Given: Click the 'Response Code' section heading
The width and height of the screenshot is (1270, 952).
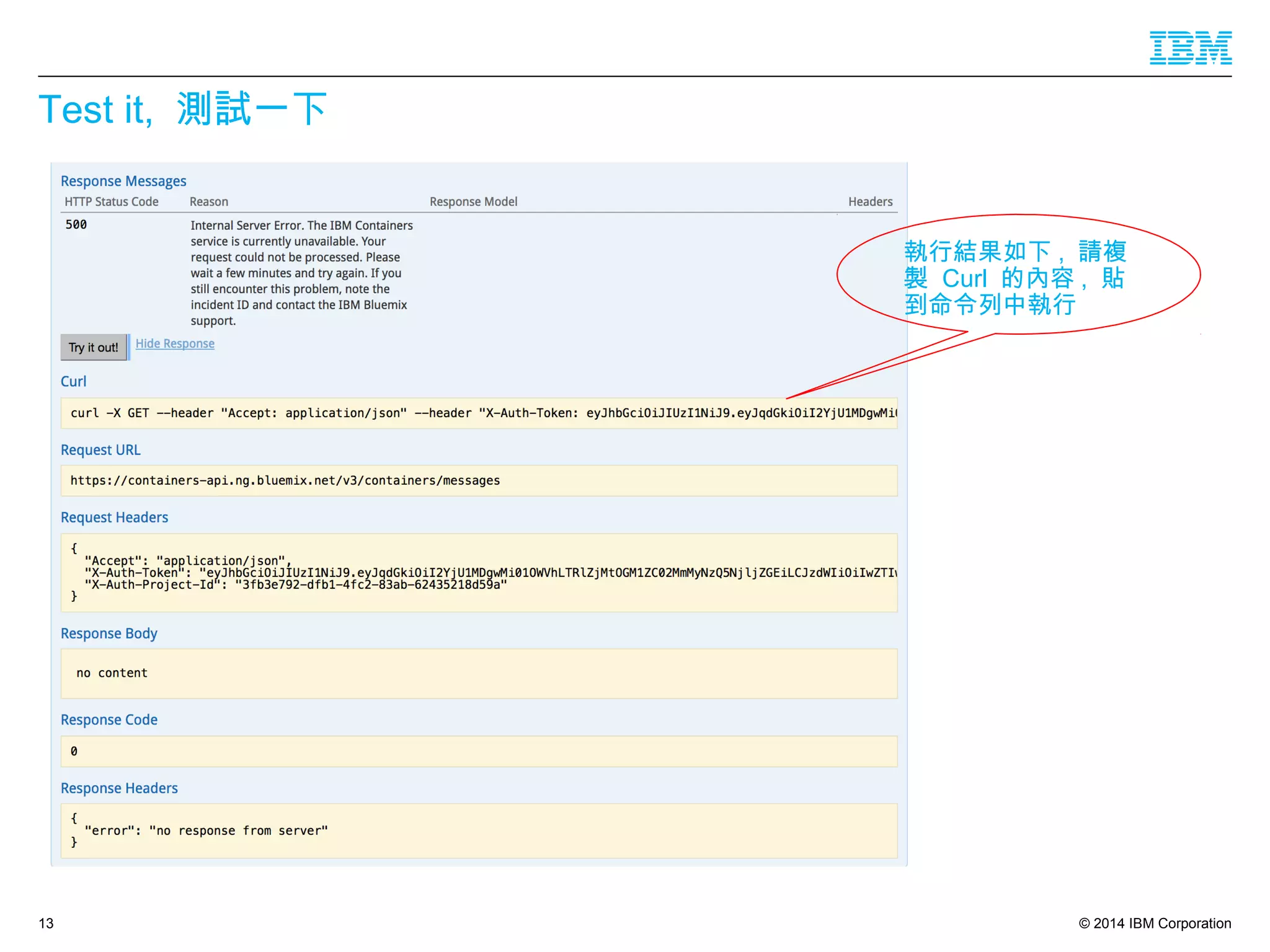Looking at the screenshot, I should tap(109, 720).
